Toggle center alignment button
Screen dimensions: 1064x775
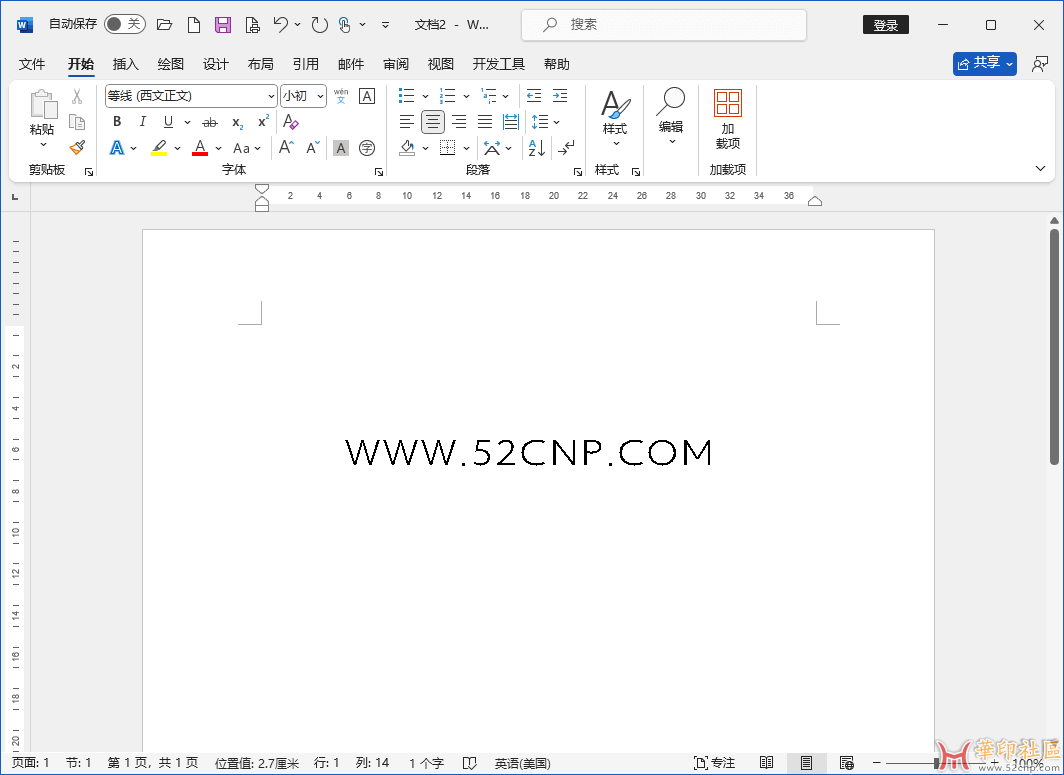pyautogui.click(x=432, y=122)
